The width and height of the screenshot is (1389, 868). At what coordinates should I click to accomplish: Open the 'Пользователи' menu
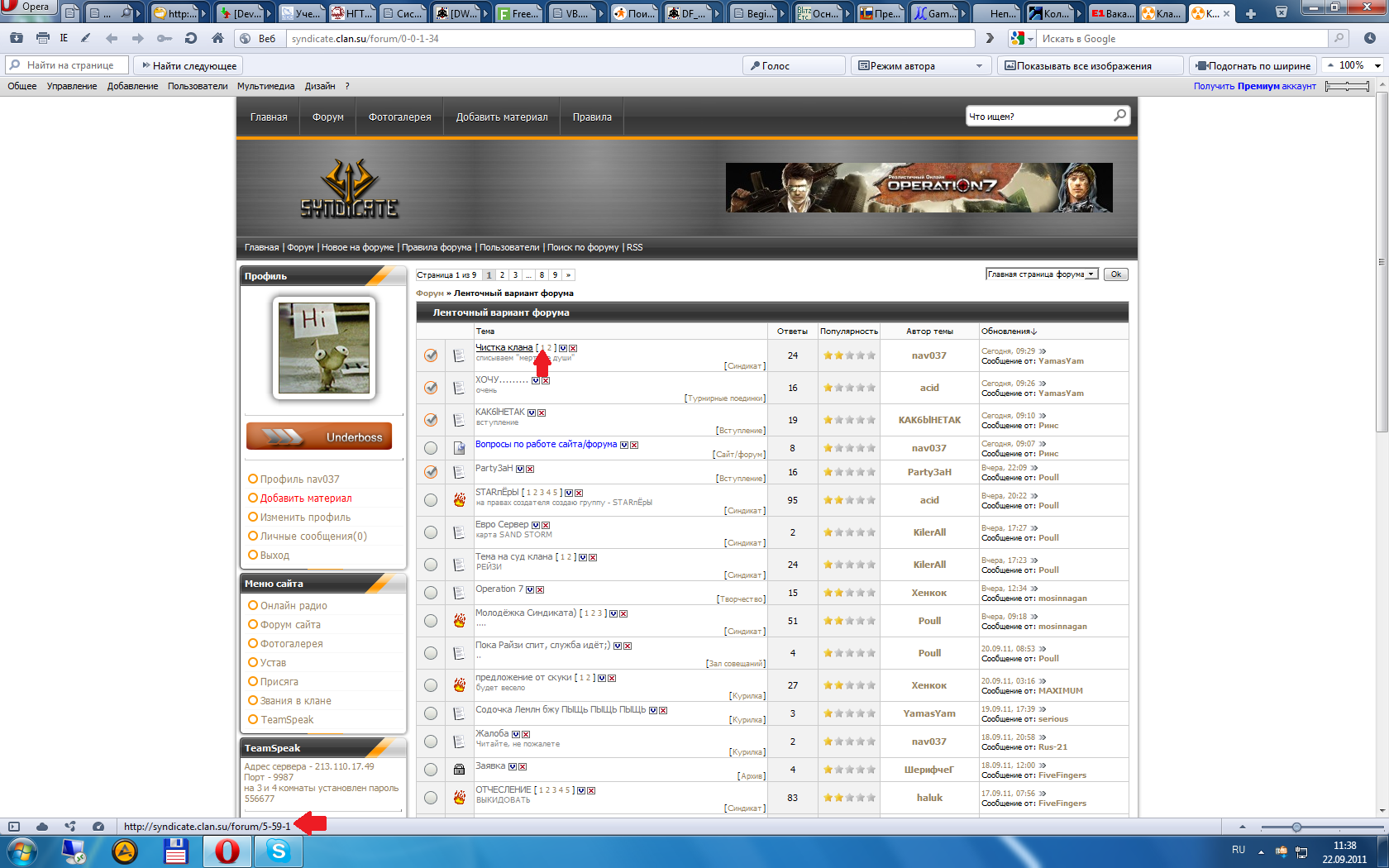(x=198, y=86)
